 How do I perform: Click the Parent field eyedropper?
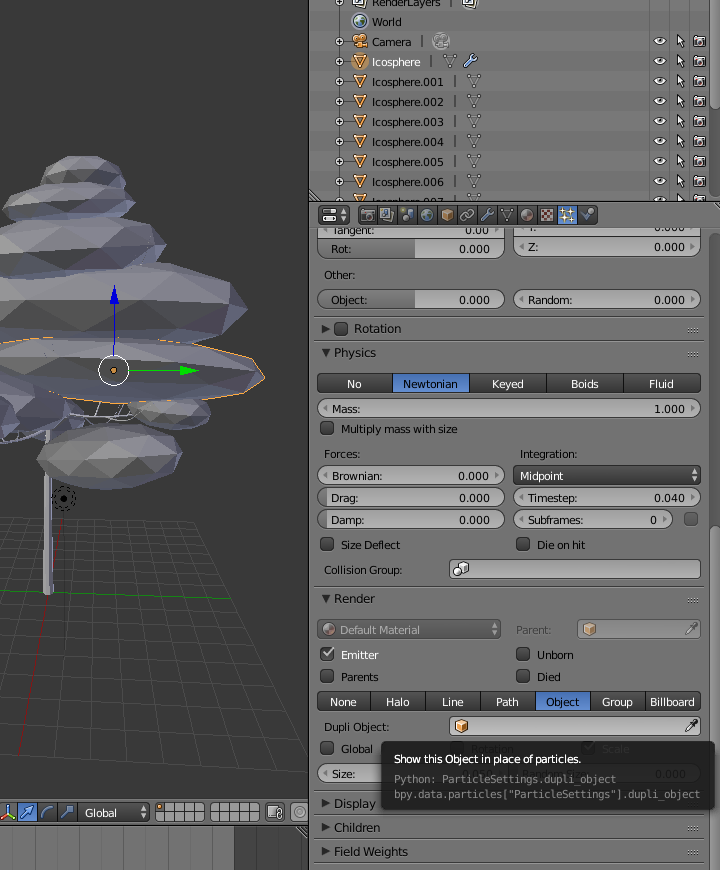691,629
